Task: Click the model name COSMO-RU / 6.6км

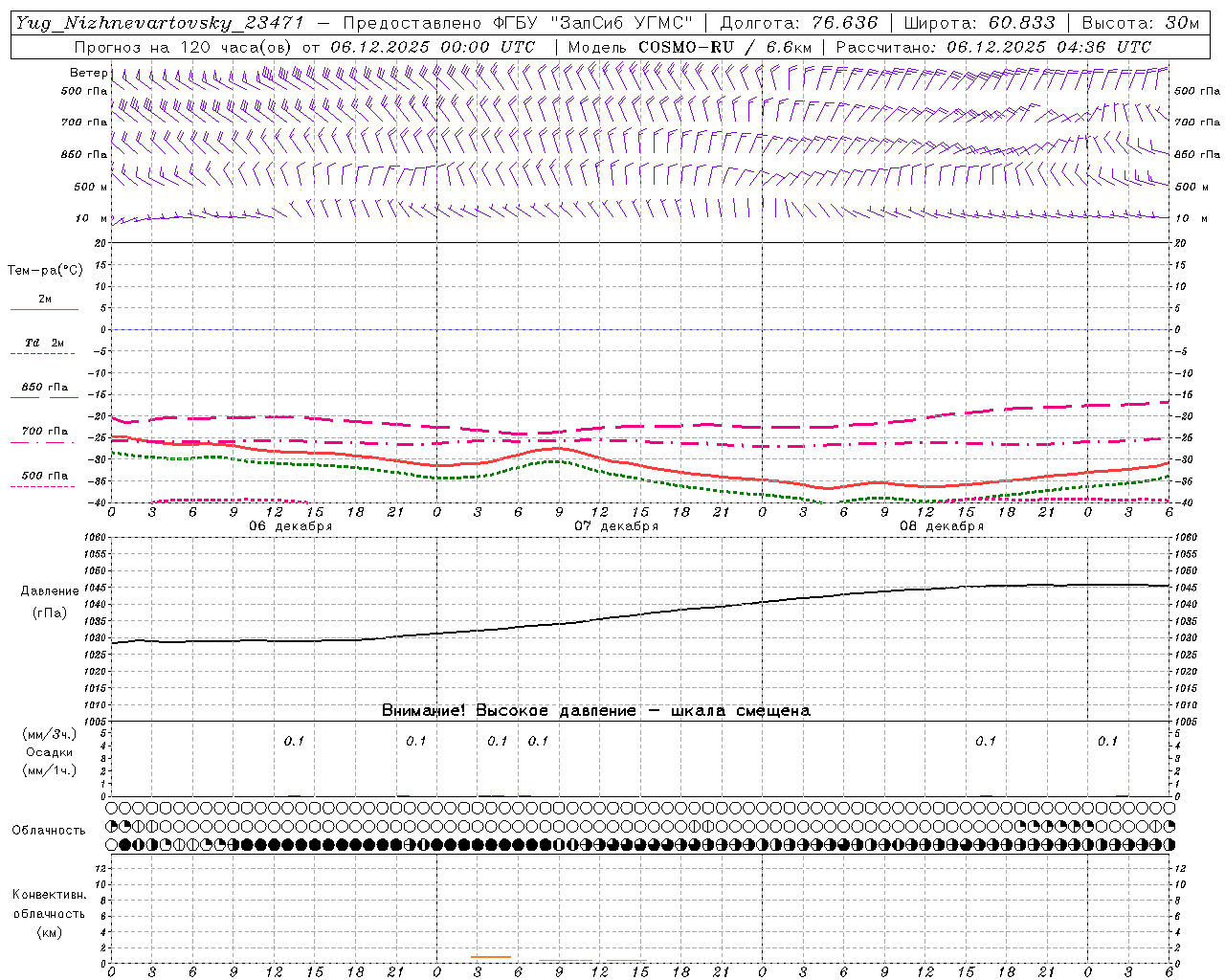Action: click(x=724, y=47)
